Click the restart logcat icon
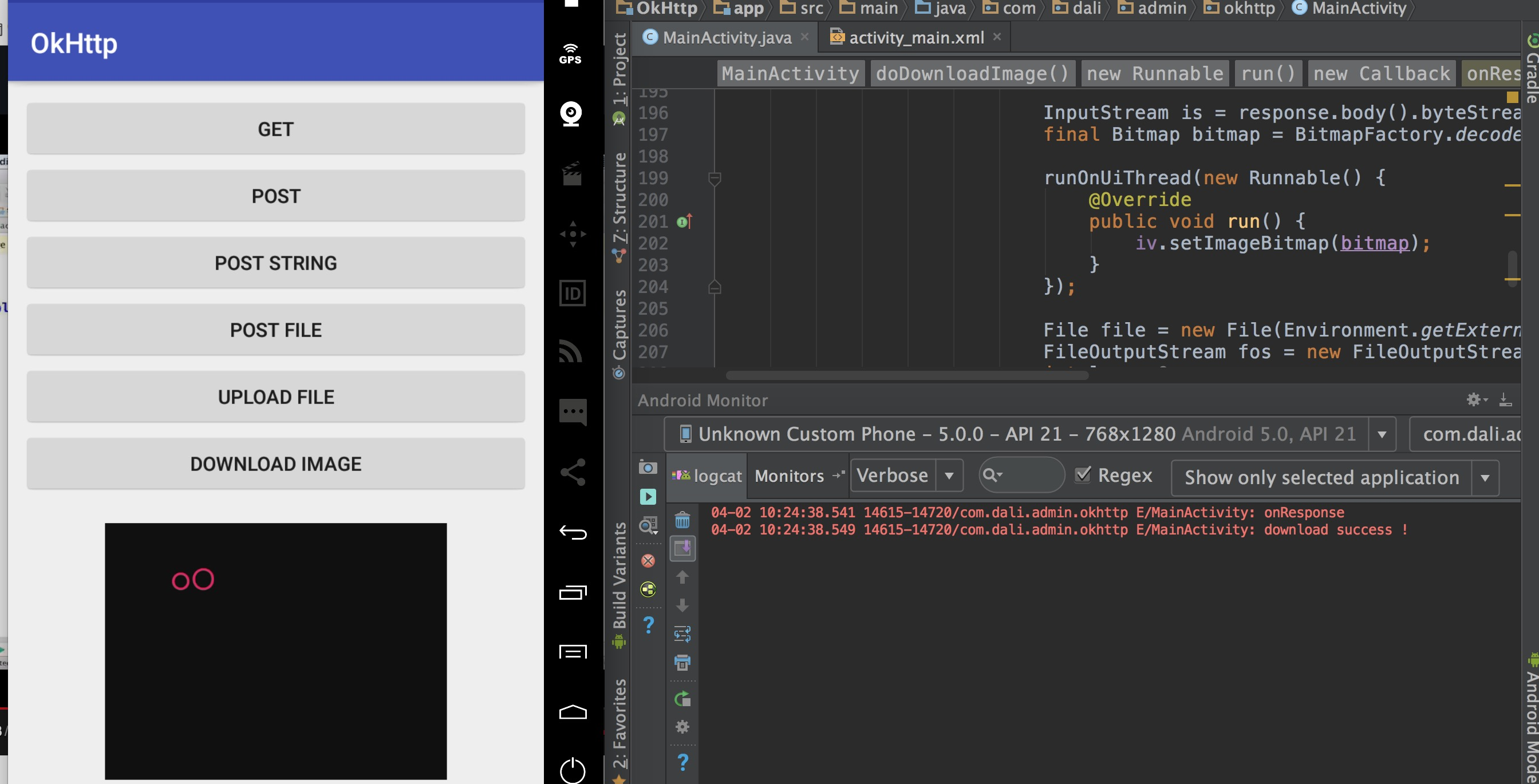Viewport: 1539px width, 784px height. pos(682,699)
